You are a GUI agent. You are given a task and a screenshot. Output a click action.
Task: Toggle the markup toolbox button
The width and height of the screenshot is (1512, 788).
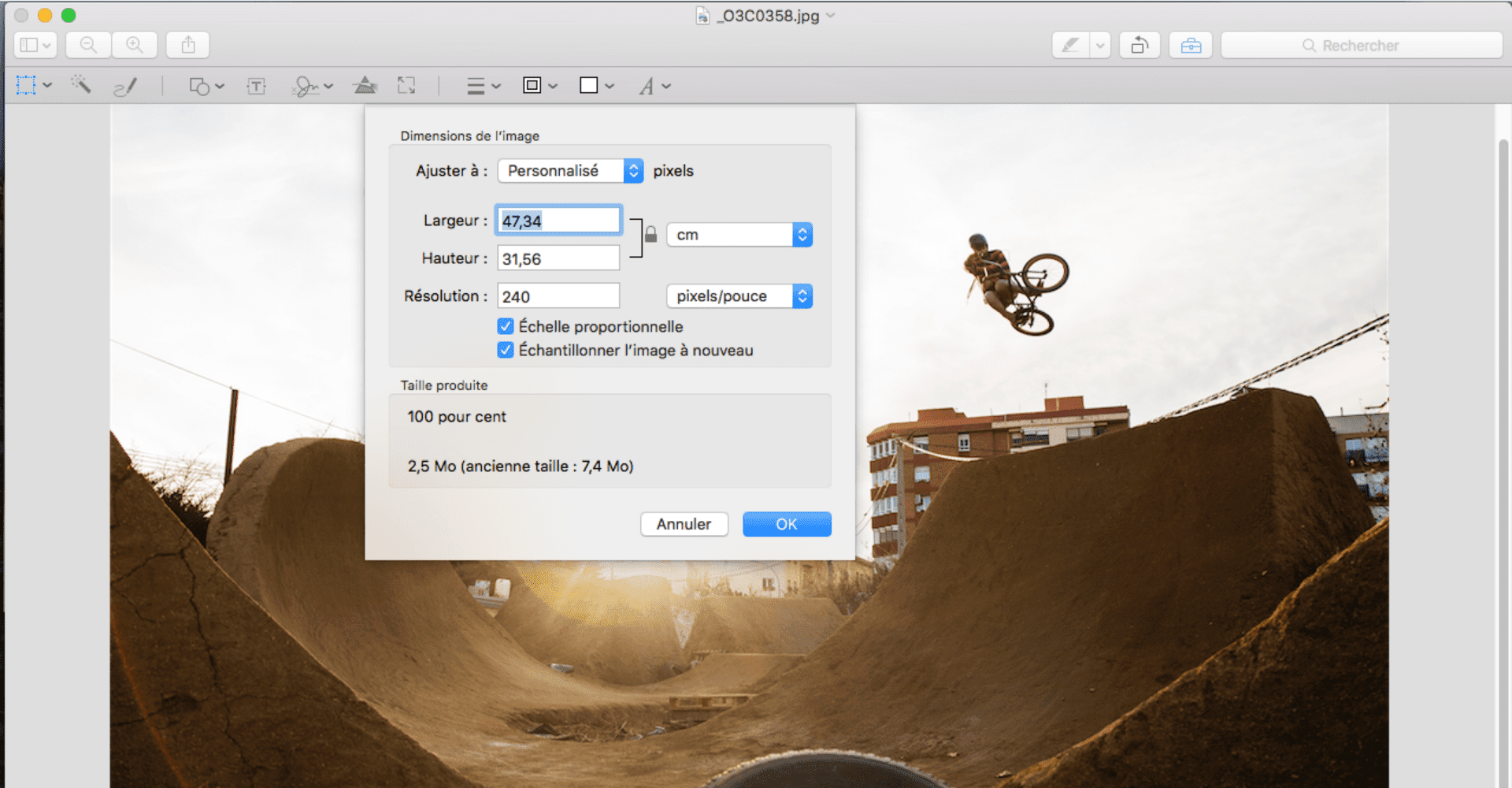tap(1190, 45)
